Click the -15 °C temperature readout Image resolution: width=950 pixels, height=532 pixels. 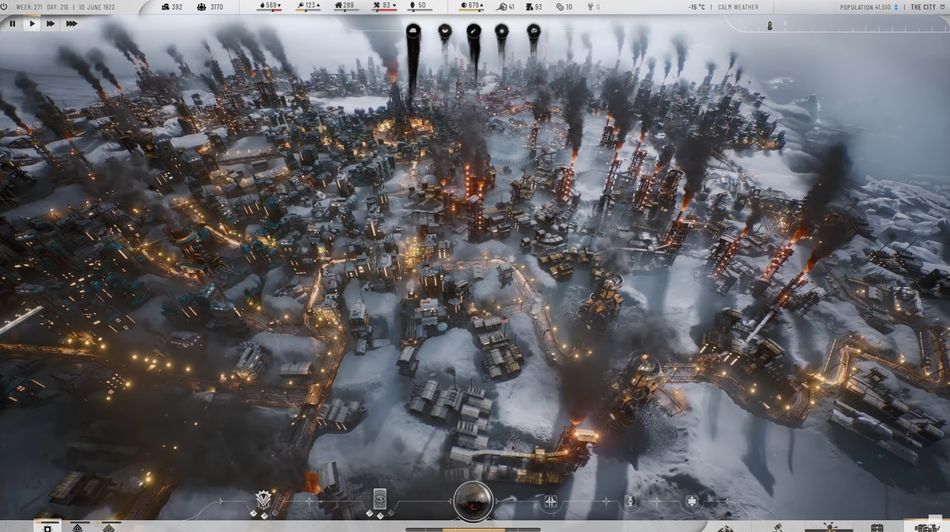tap(696, 7)
